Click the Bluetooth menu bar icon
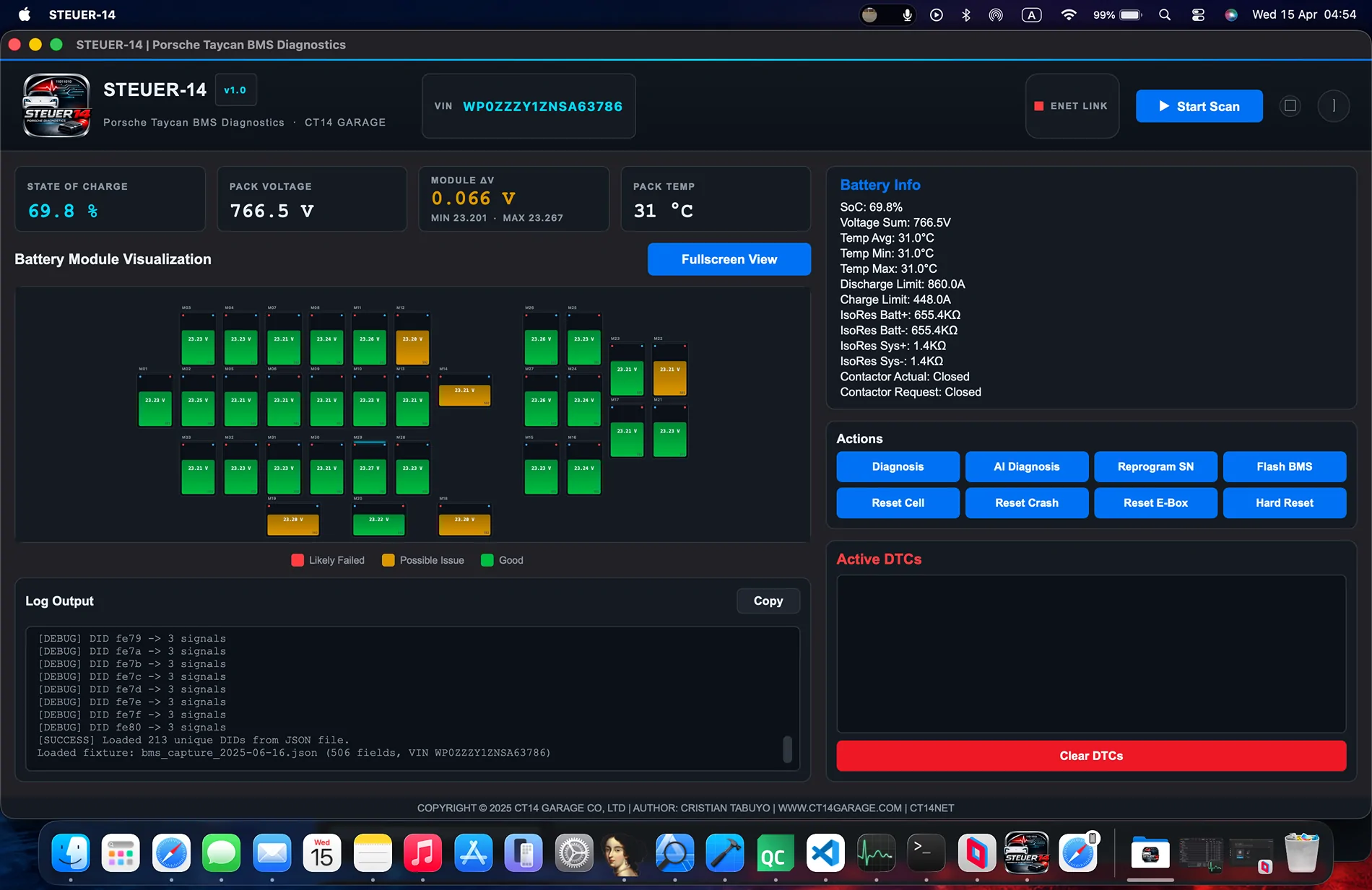 [x=966, y=14]
